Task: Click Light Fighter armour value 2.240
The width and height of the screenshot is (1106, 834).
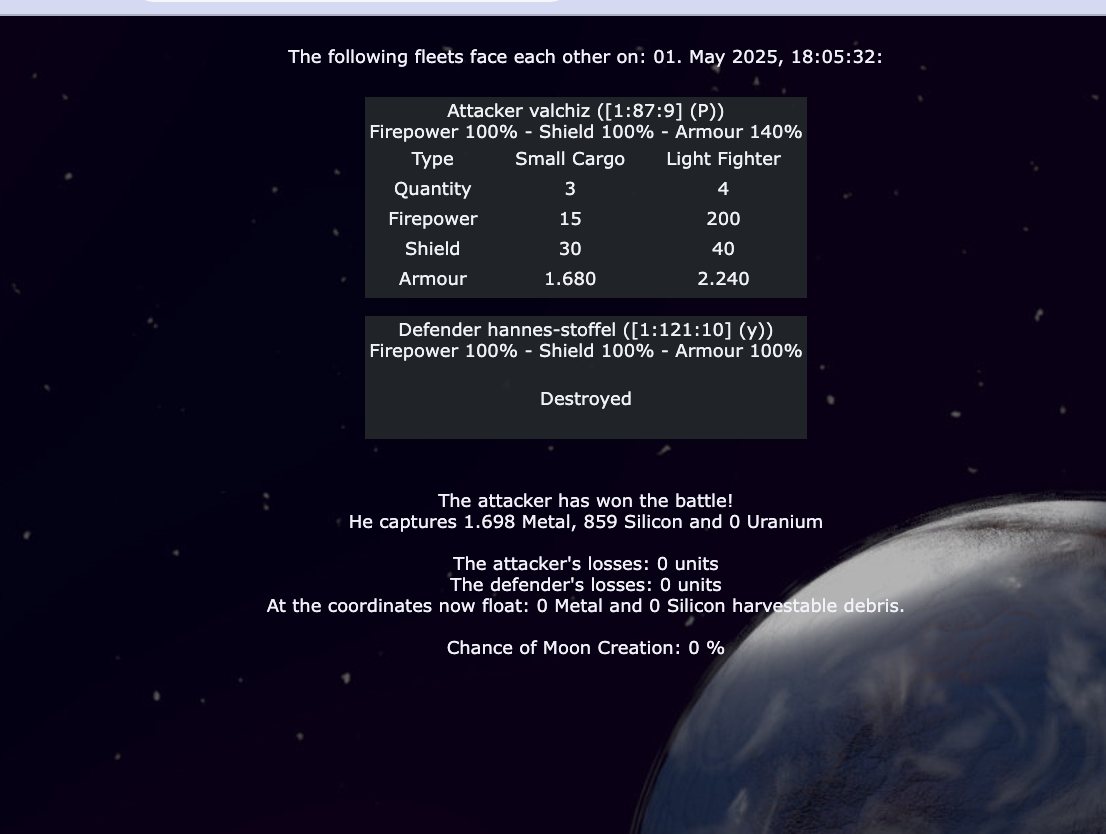Action: [x=723, y=279]
